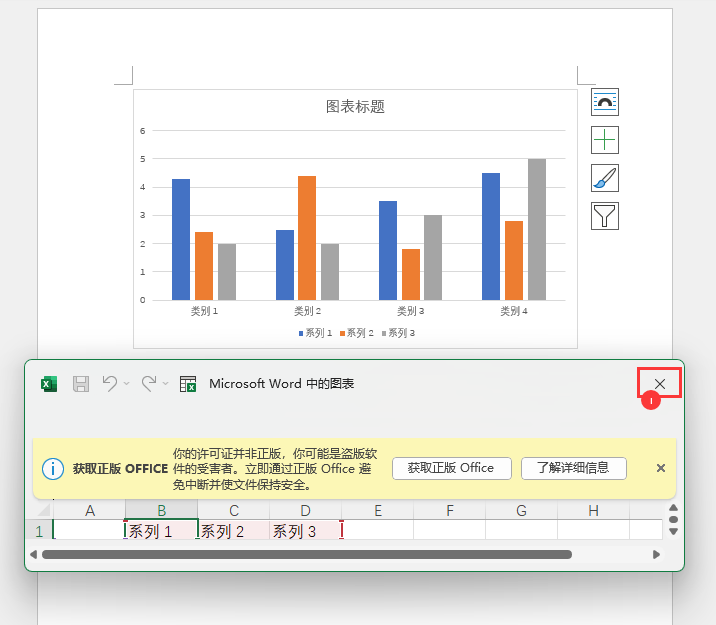Select gray 系列 3 bar in 类别 4
The width and height of the screenshot is (716, 625).
(x=537, y=230)
